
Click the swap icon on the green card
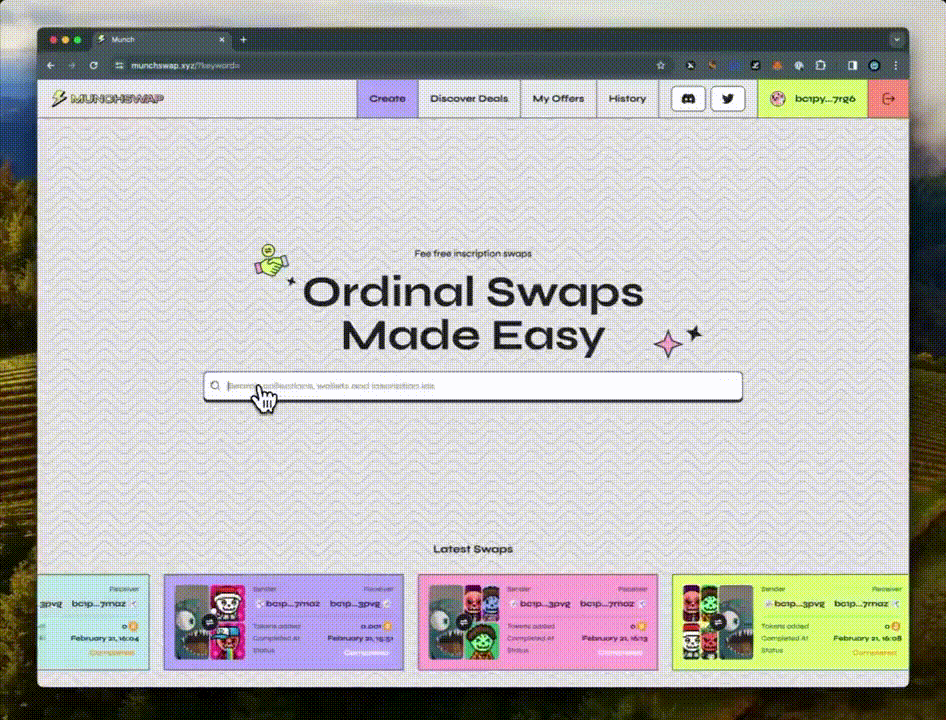pos(717,622)
